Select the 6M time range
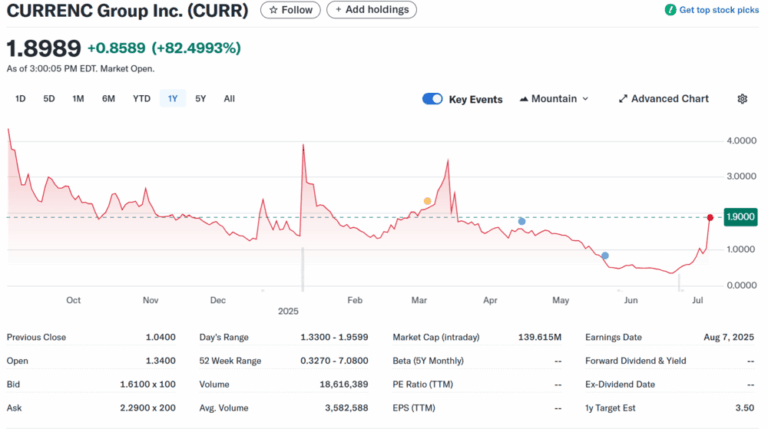The width and height of the screenshot is (768, 429). 108,98
